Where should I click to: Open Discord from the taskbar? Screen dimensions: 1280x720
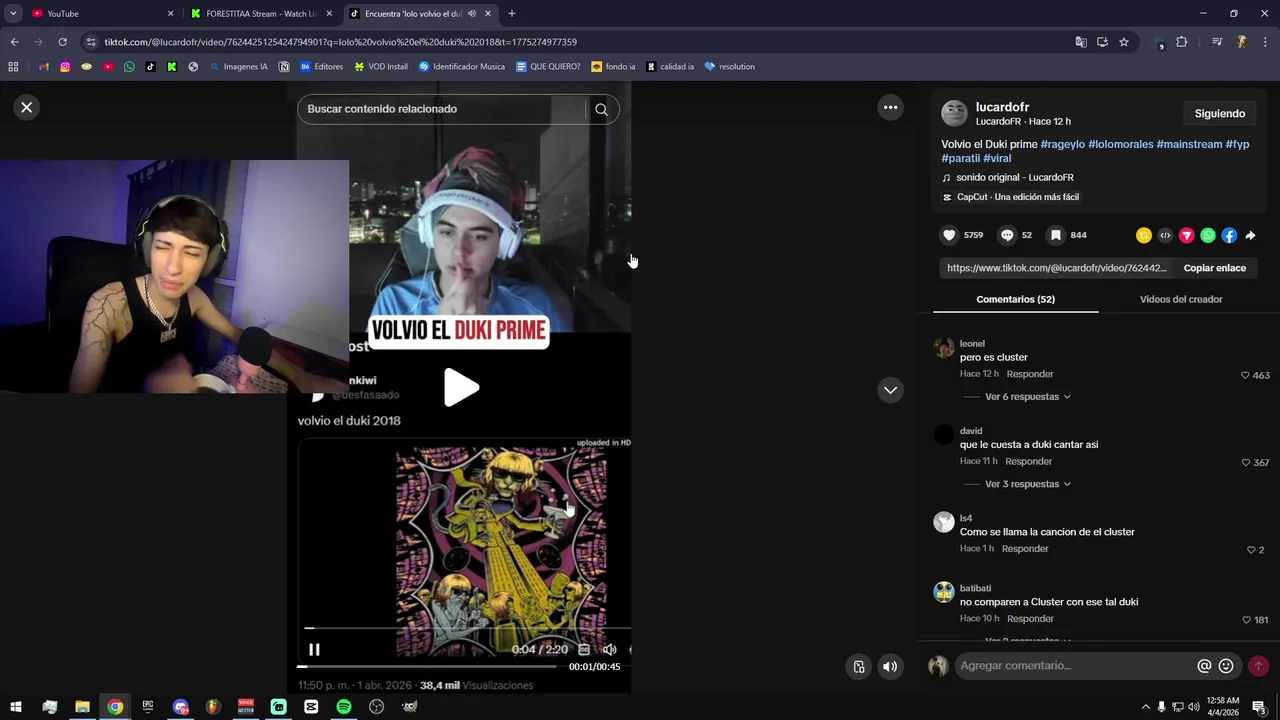point(180,707)
